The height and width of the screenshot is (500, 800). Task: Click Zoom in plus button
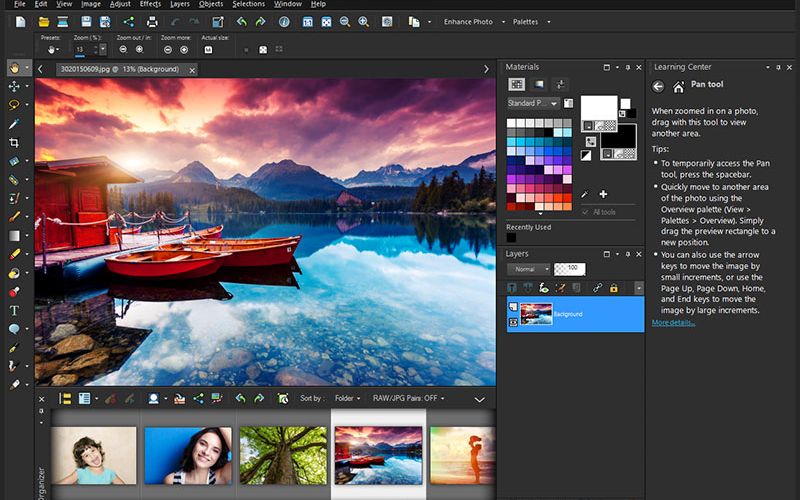coord(139,49)
